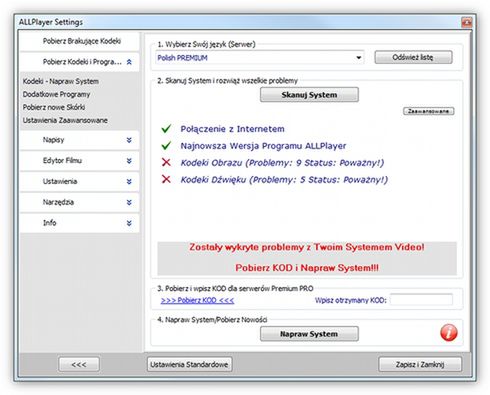Click the Kodeki Obrazu problems status line
The width and height of the screenshot is (490, 395).
click(x=282, y=163)
